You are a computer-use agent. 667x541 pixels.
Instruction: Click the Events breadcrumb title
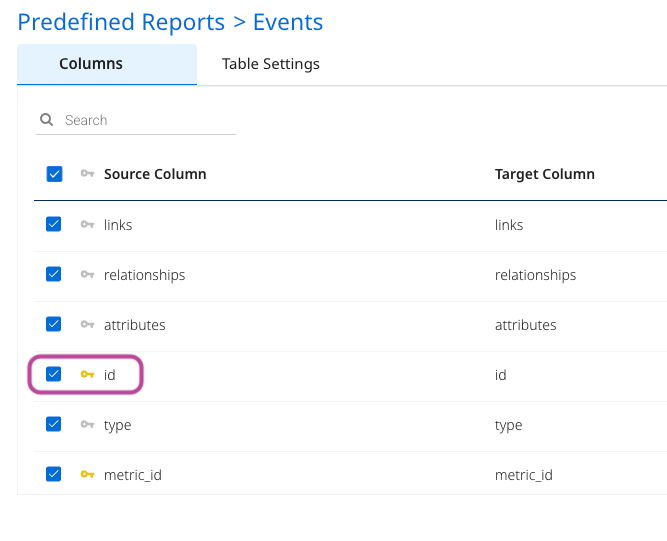click(x=288, y=22)
